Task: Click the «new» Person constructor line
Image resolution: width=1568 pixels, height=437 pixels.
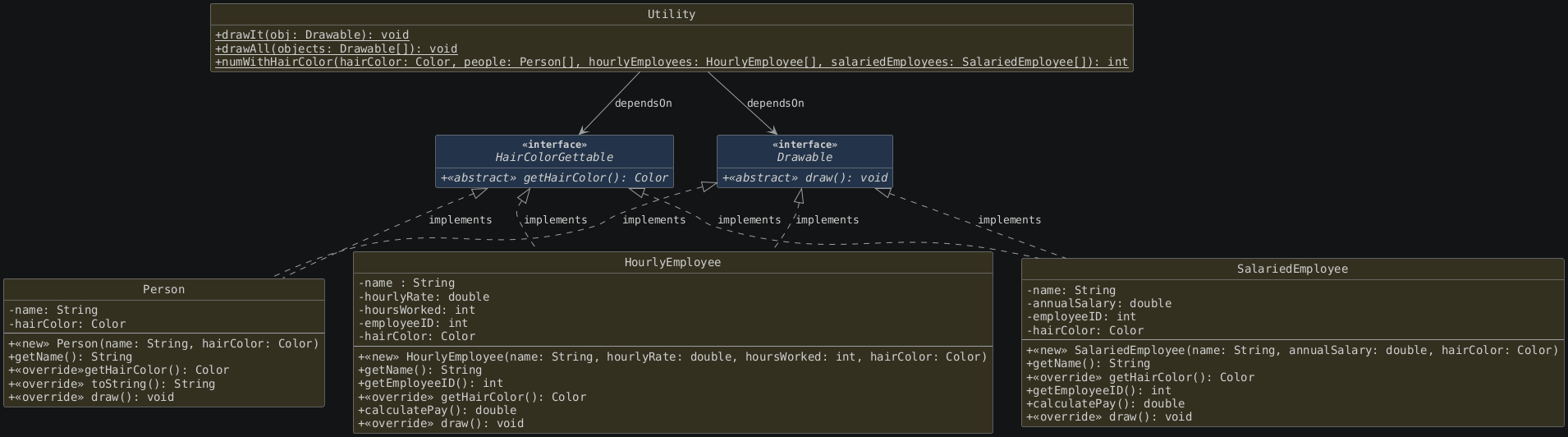Action: point(163,343)
